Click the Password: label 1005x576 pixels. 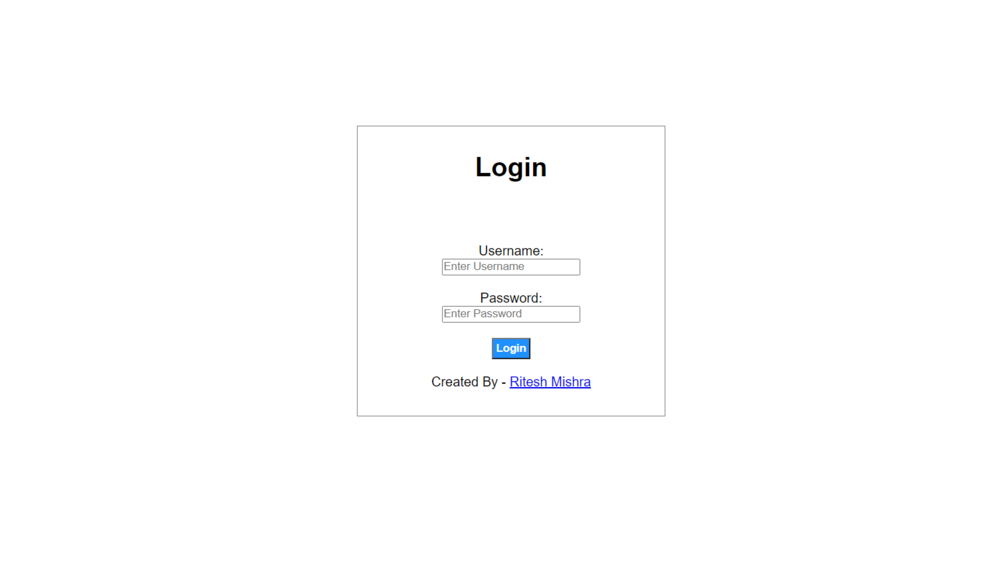coord(511,298)
